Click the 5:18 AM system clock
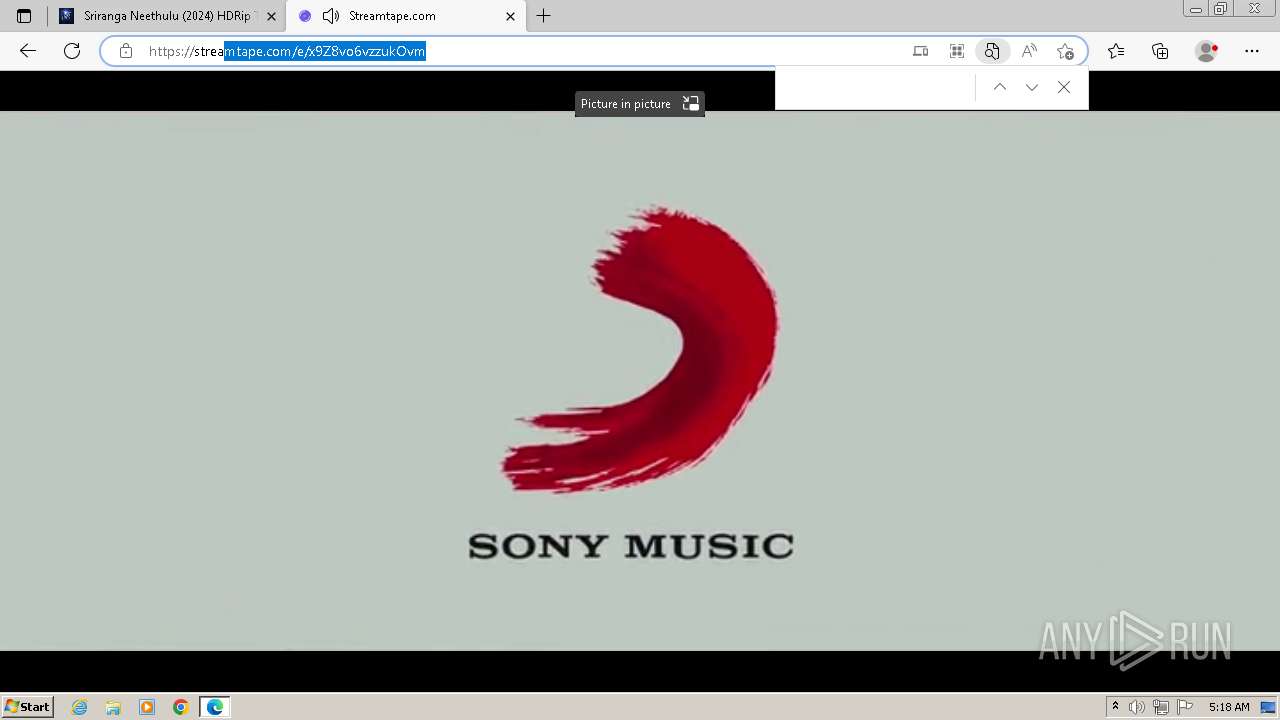 1229,707
